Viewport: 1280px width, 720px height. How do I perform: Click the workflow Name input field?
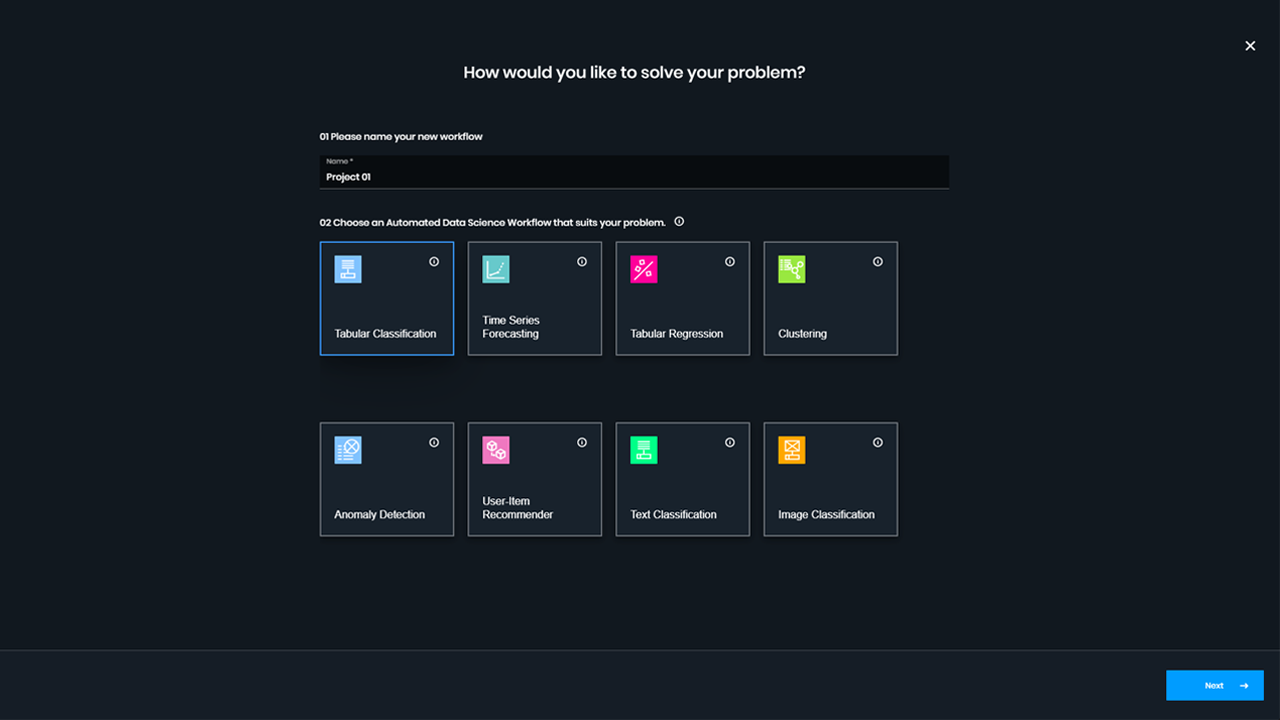click(x=634, y=177)
